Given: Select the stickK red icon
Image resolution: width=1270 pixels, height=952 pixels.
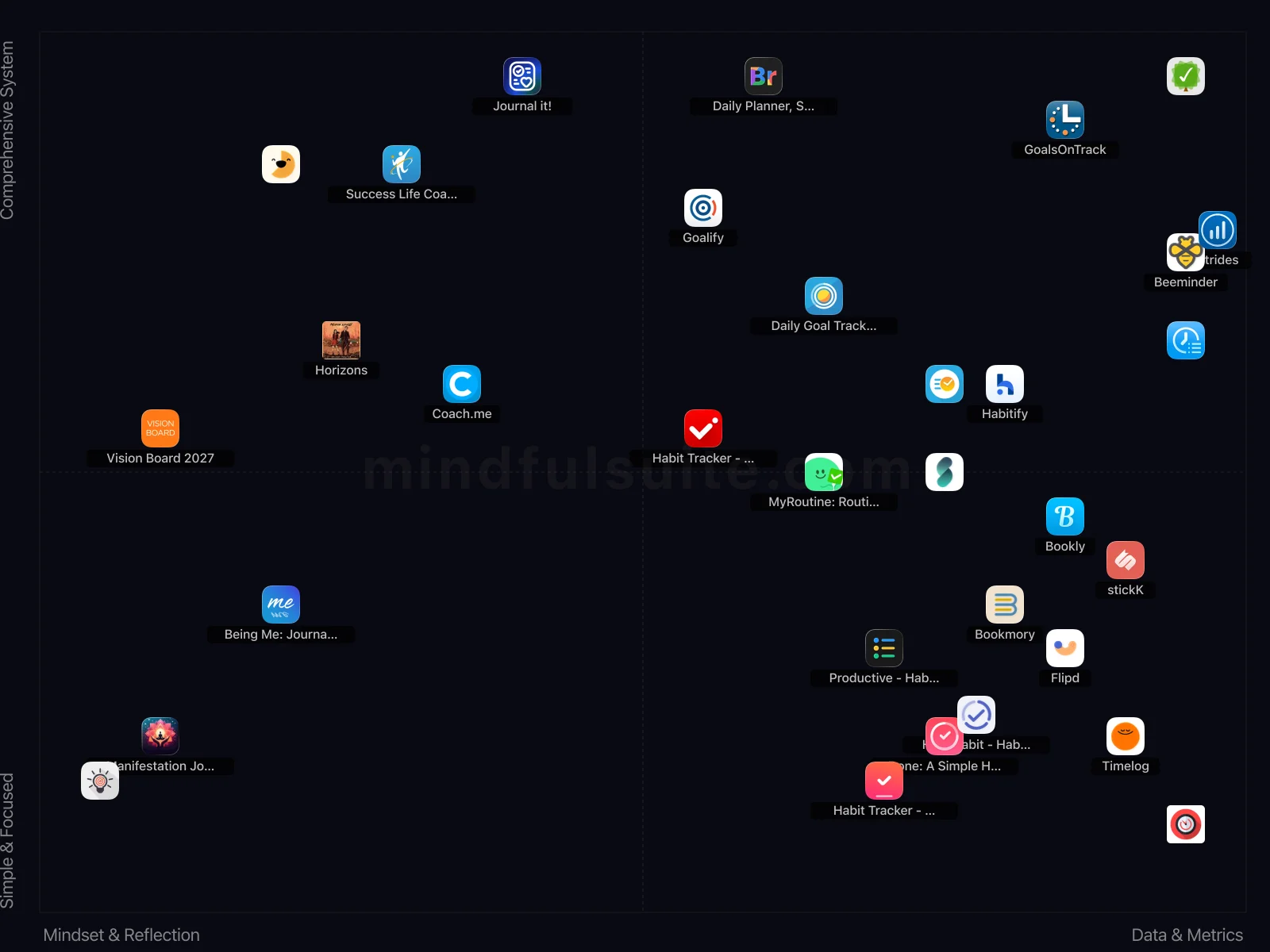Looking at the screenshot, I should 1126,561.
